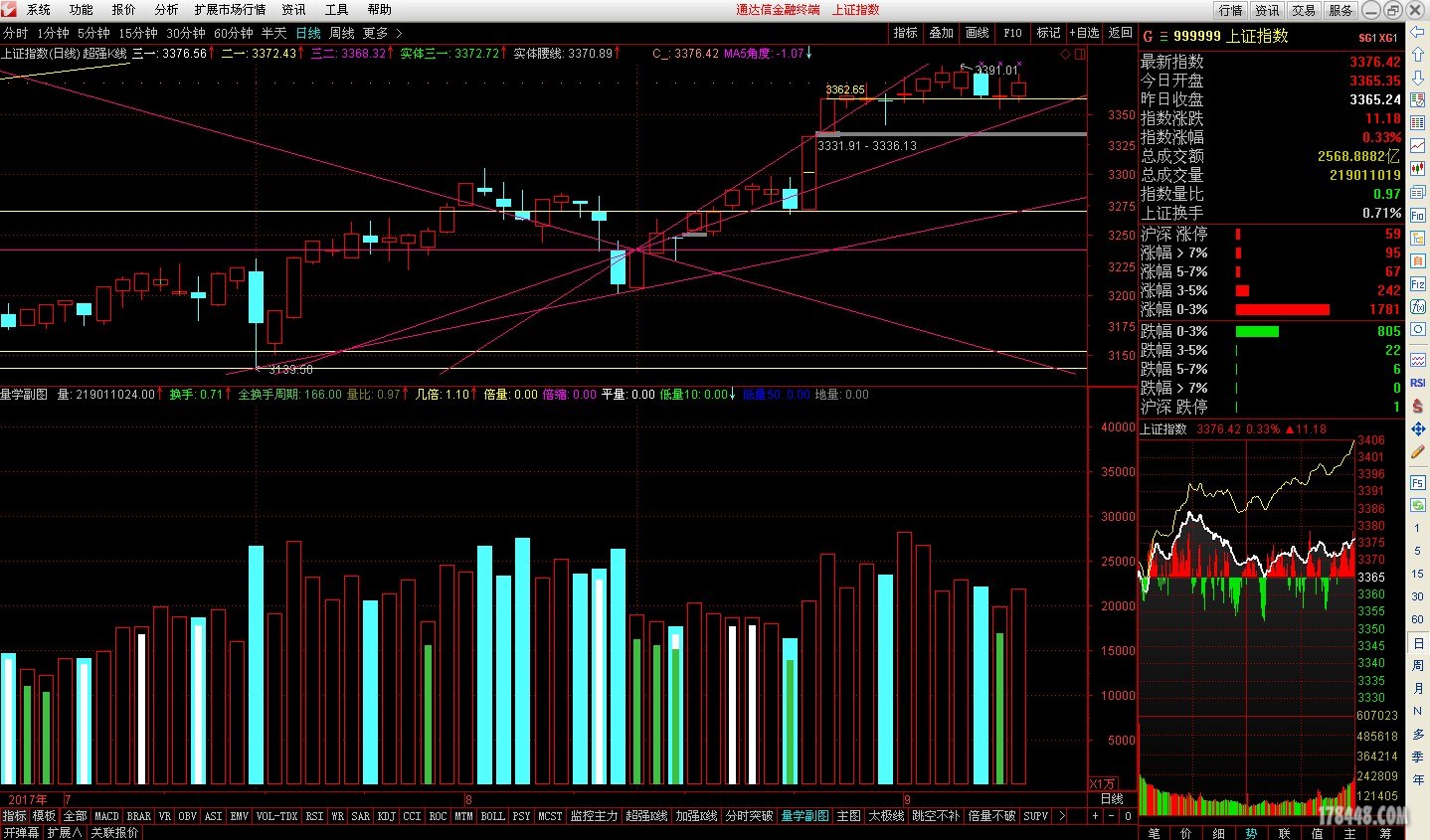This screenshot has width=1430, height=840.
Task: Click the F10 info icon in sidebar
Action: 1418,215
